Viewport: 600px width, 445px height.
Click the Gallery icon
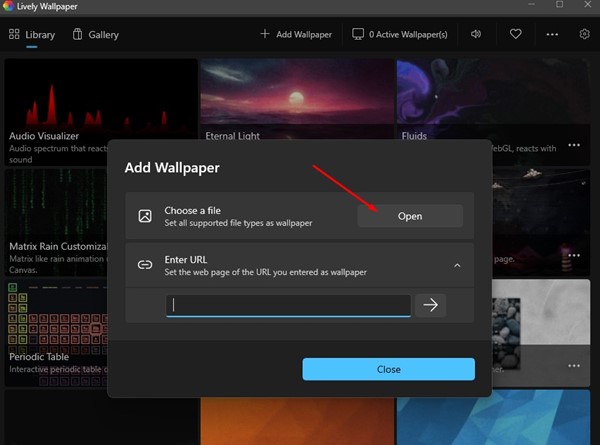coord(78,34)
